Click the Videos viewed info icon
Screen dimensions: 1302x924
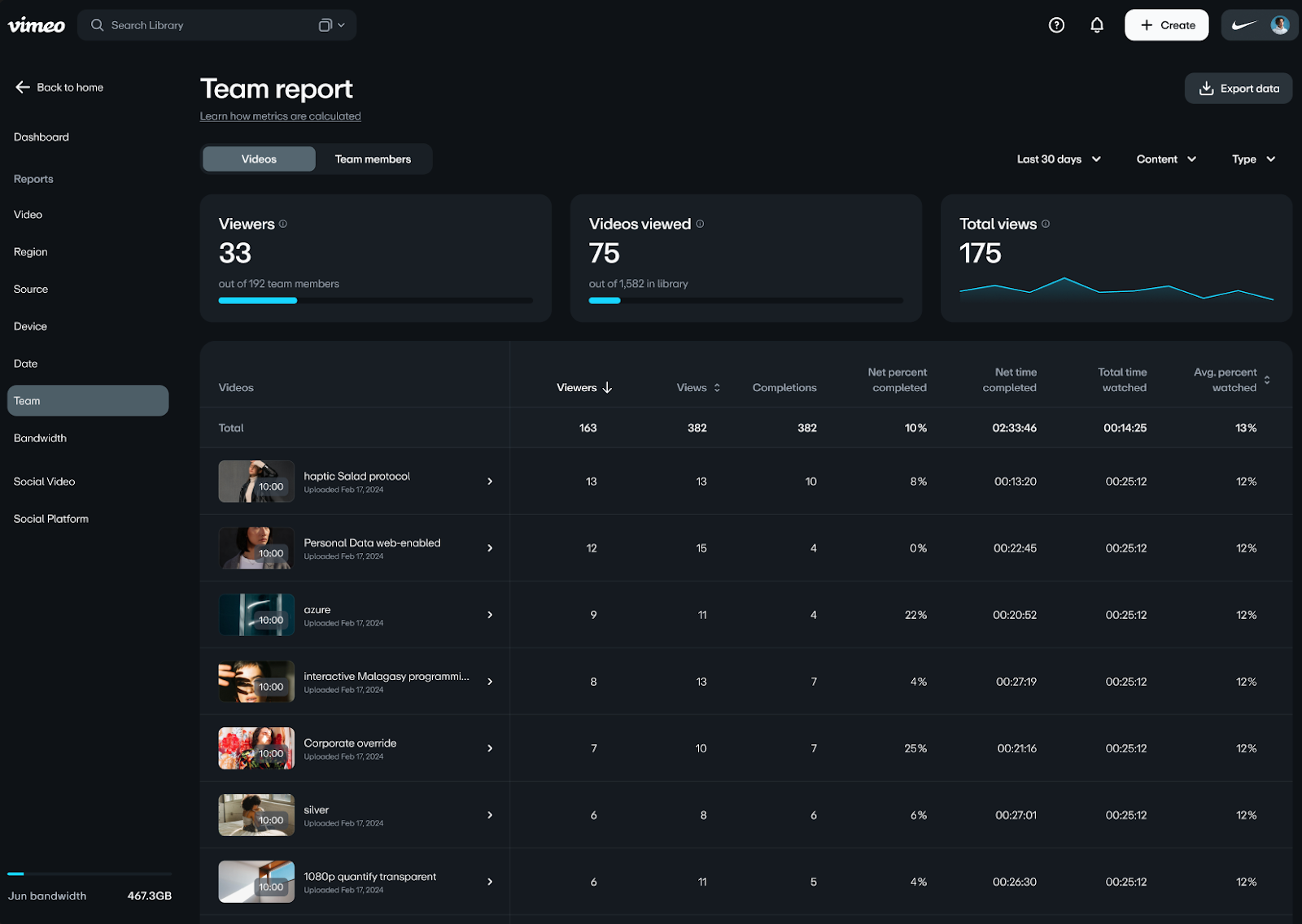click(699, 224)
